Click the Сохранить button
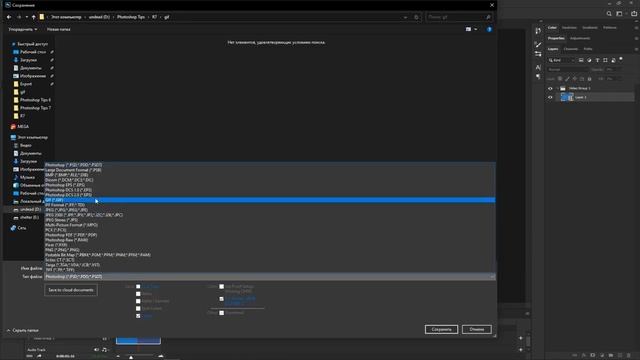This screenshot has height=360, width=640. pos(441,329)
